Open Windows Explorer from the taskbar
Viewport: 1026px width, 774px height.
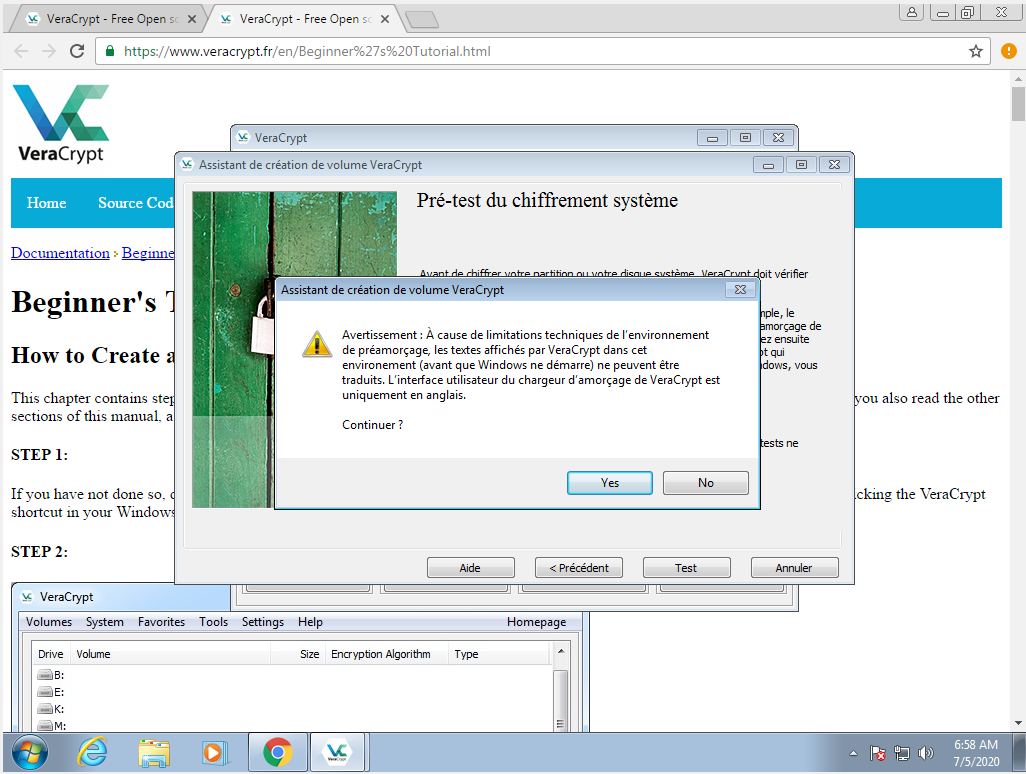[x=154, y=752]
